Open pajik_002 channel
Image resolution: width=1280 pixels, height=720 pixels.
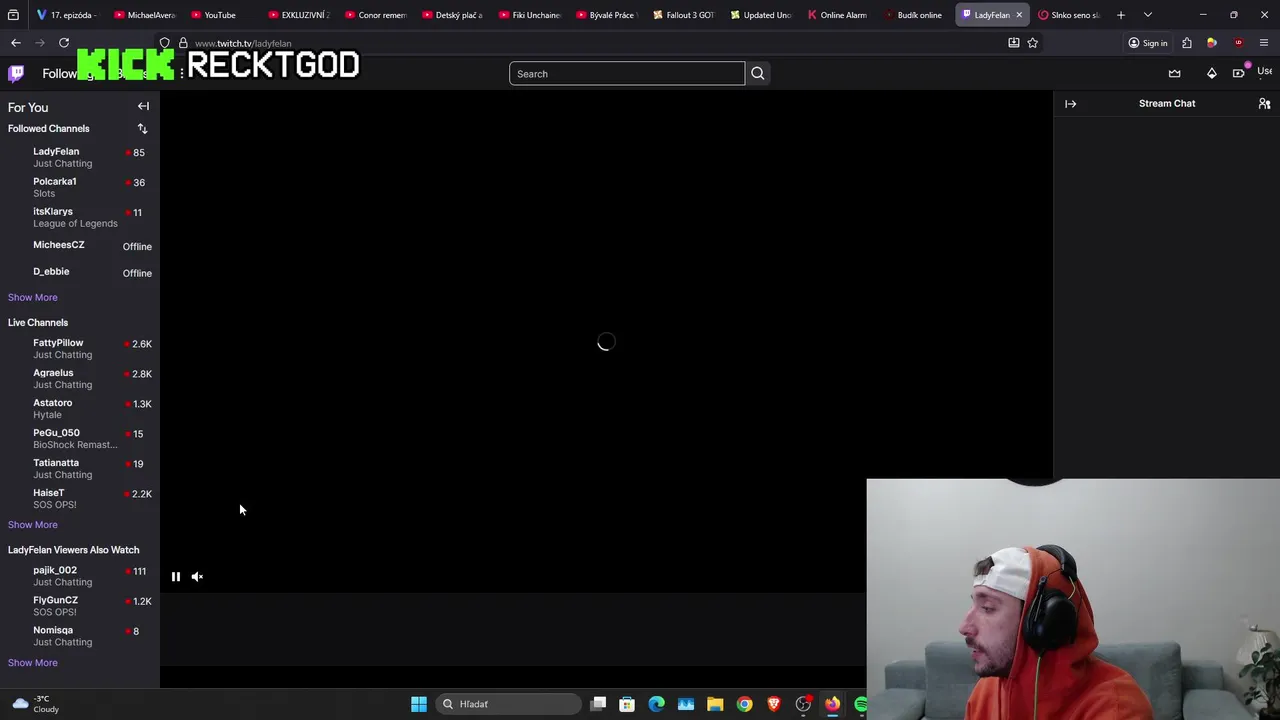tap(80, 575)
